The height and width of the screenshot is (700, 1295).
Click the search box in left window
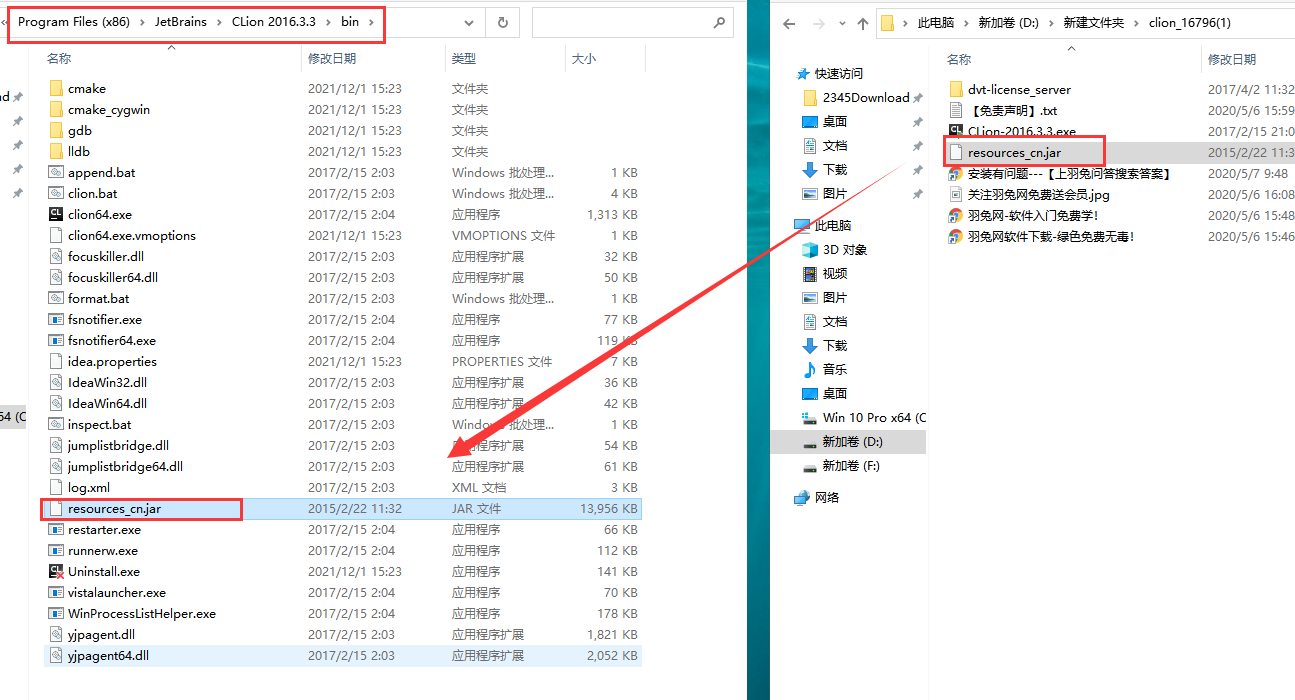coord(634,22)
